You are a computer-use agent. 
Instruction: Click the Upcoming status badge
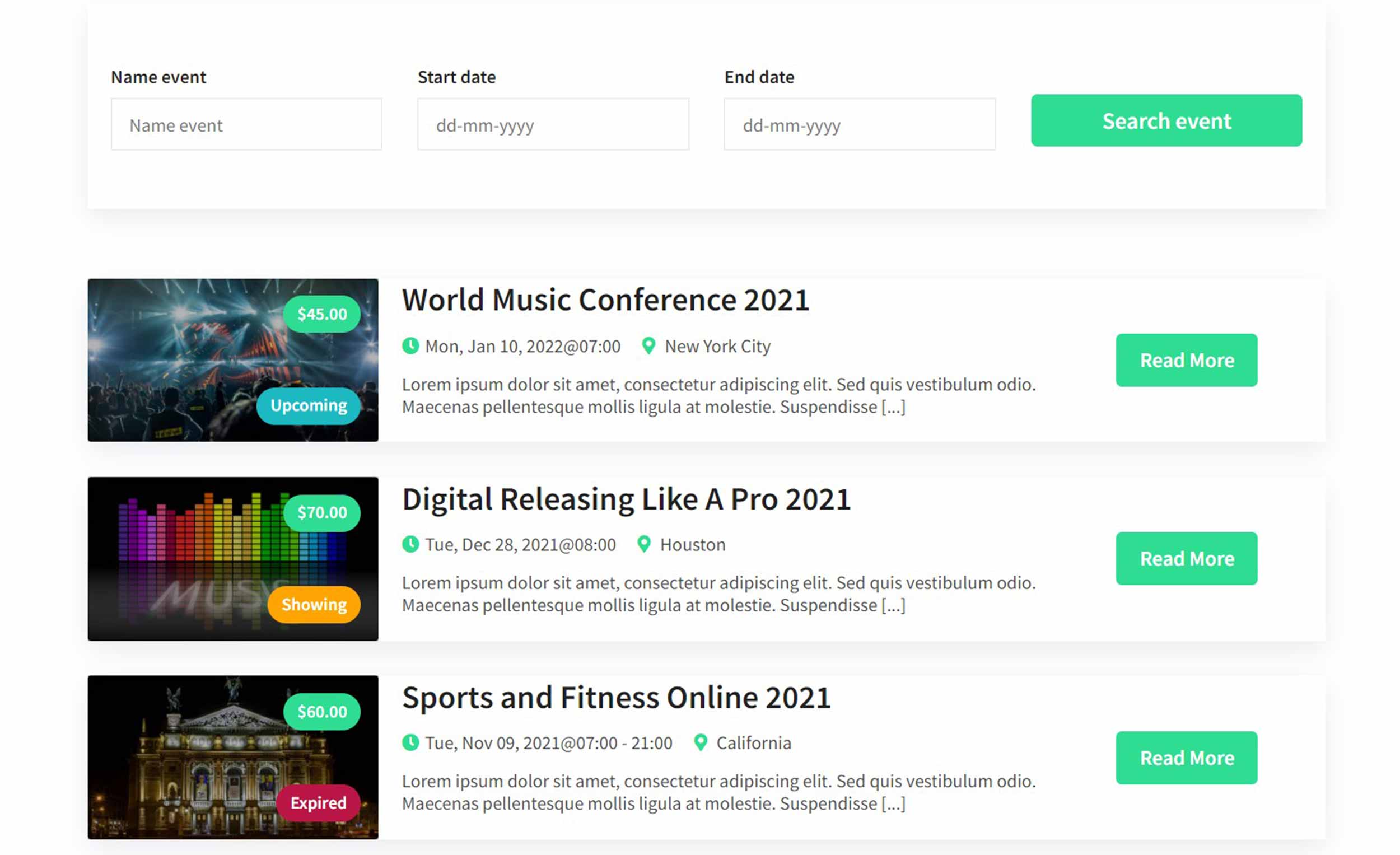pos(309,405)
